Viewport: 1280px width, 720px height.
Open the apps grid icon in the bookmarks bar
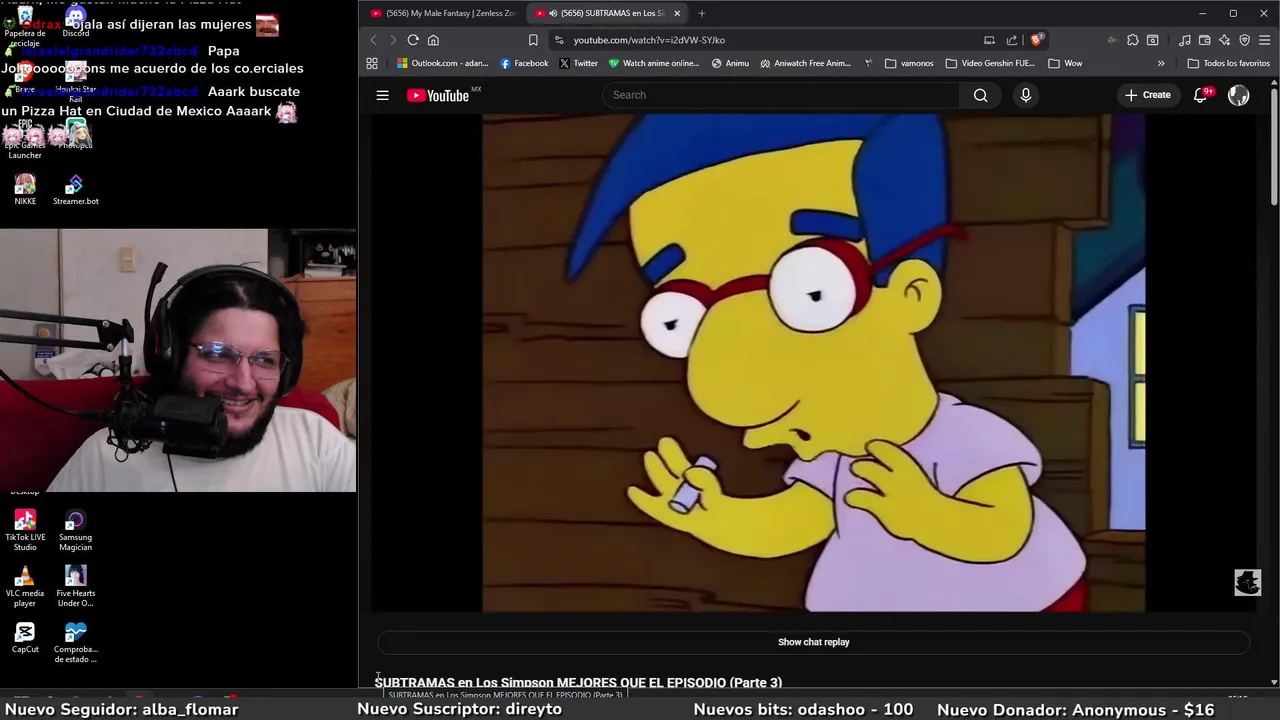(x=372, y=63)
